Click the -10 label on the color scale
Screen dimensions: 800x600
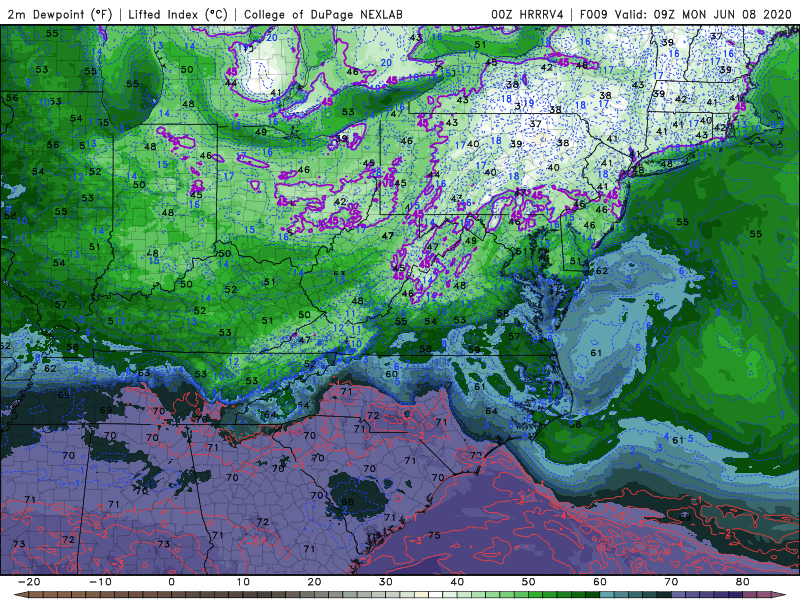click(100, 582)
